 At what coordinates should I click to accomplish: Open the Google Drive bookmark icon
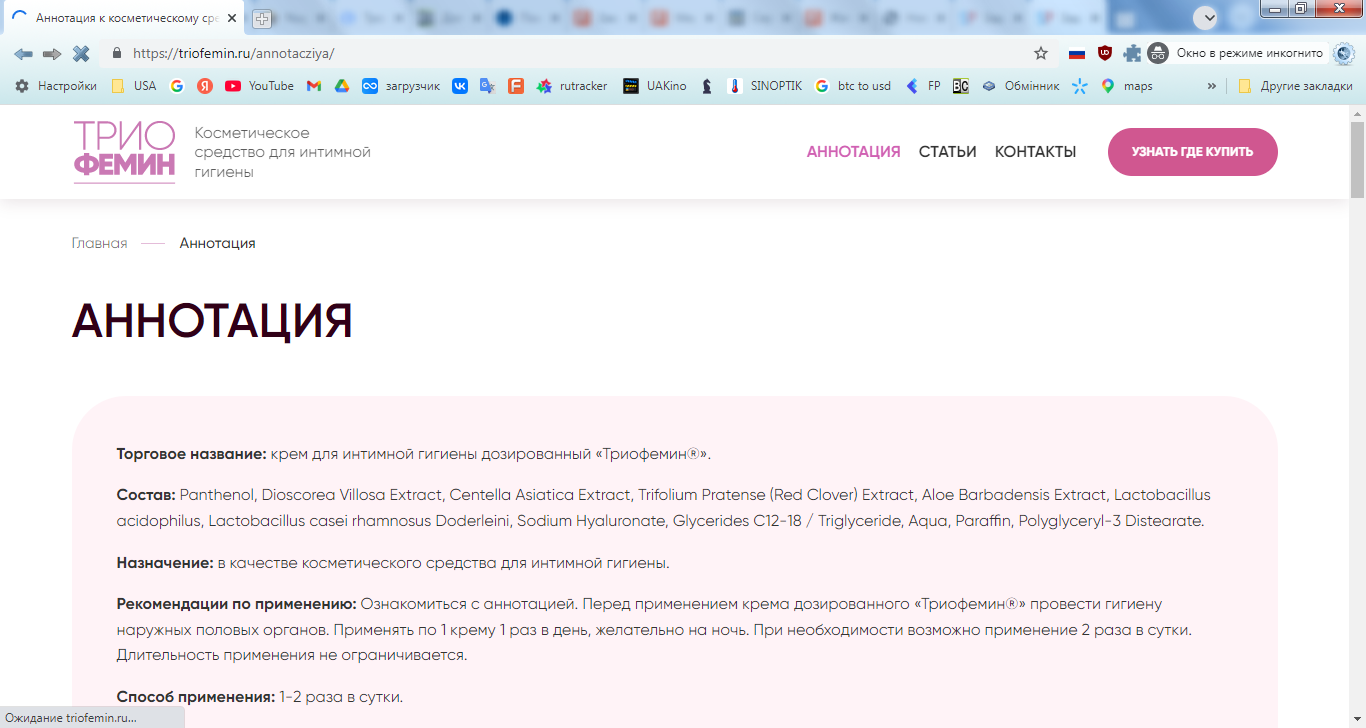[342, 86]
